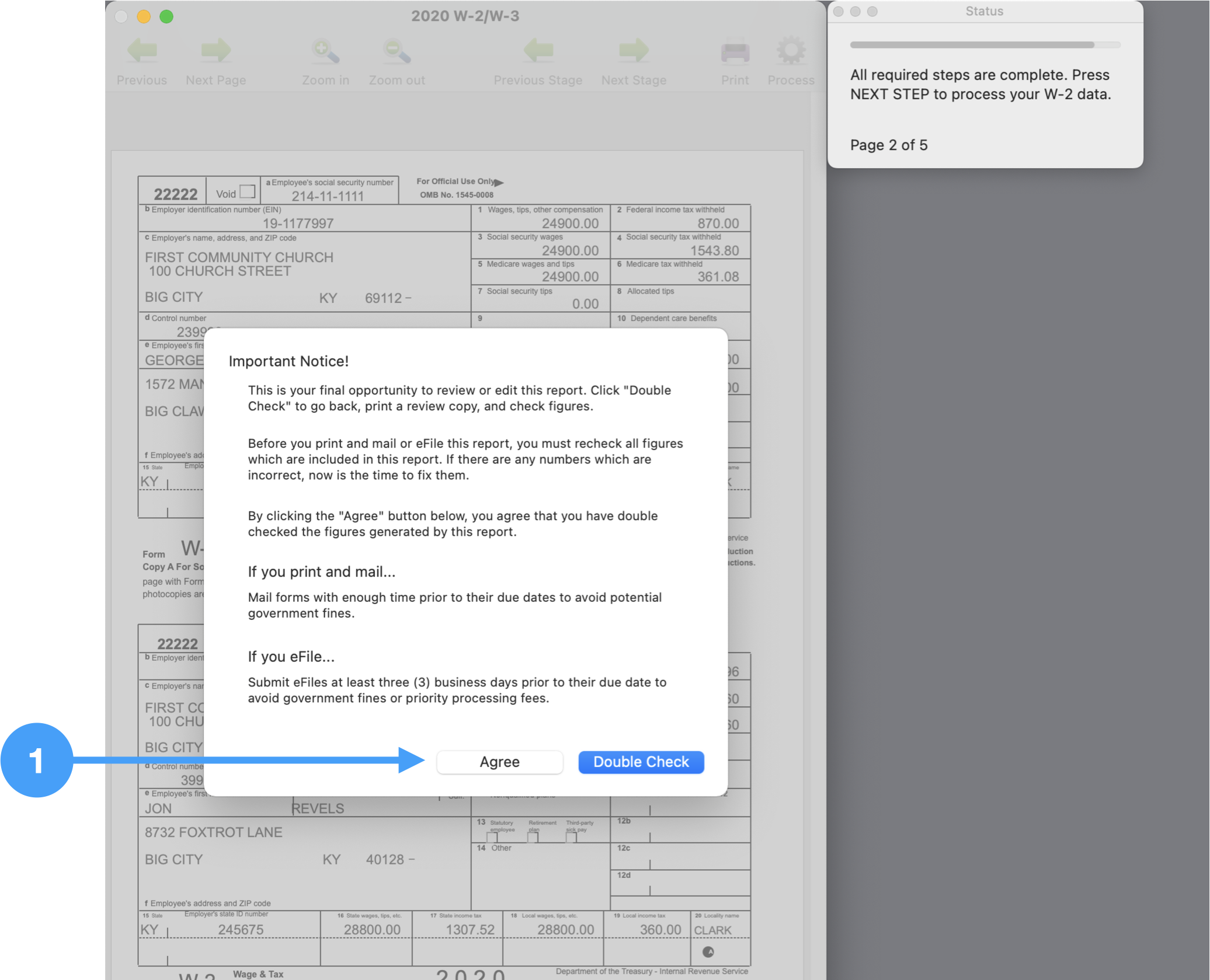The image size is (1210, 980).
Task: Click the Process gear icon
Action: click(x=791, y=51)
